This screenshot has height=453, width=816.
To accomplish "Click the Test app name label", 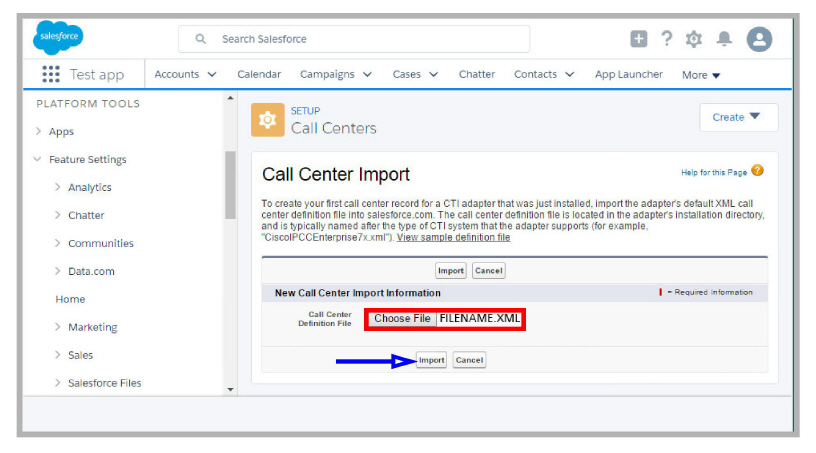I will pyautogui.click(x=97, y=74).
